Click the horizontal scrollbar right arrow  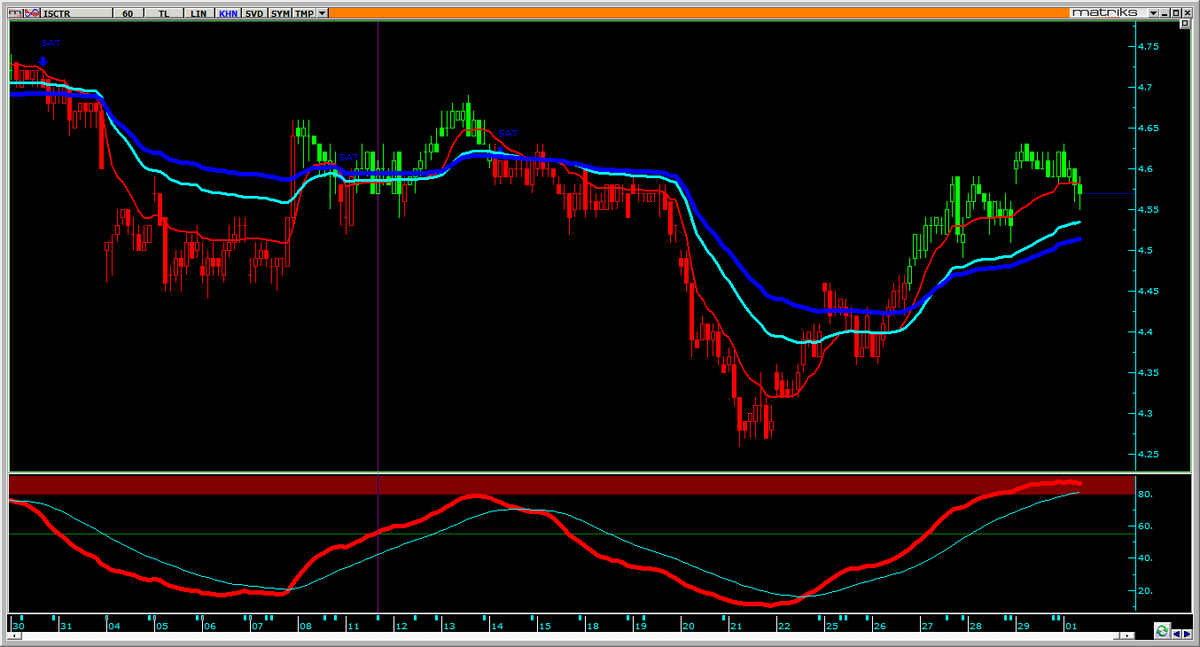pyautogui.click(x=1127, y=636)
